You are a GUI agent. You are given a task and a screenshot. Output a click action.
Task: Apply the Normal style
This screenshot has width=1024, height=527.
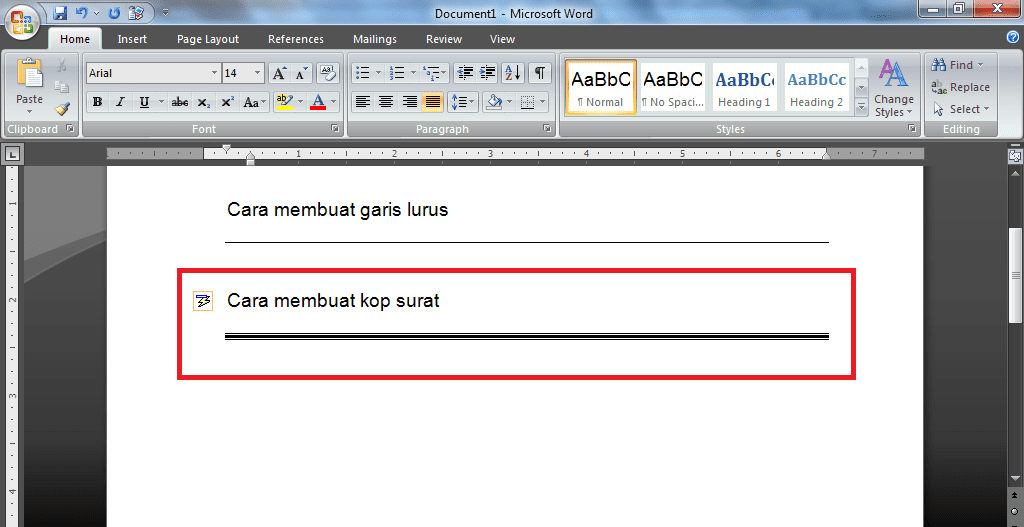tap(601, 88)
